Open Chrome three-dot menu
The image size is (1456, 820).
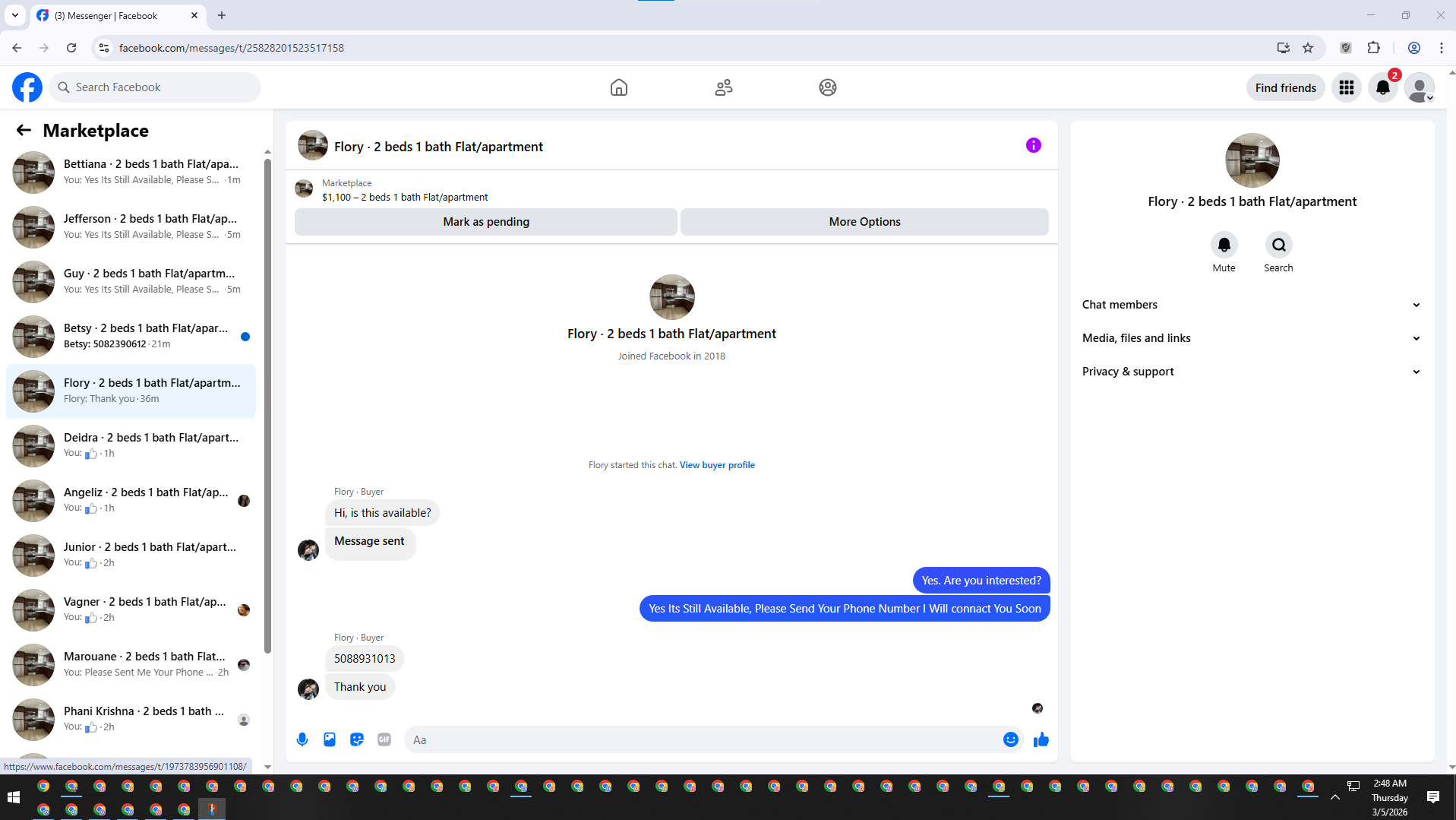click(1441, 48)
